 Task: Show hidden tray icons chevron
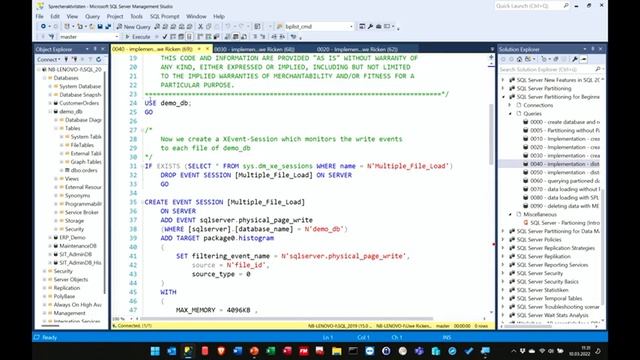(x=513, y=351)
